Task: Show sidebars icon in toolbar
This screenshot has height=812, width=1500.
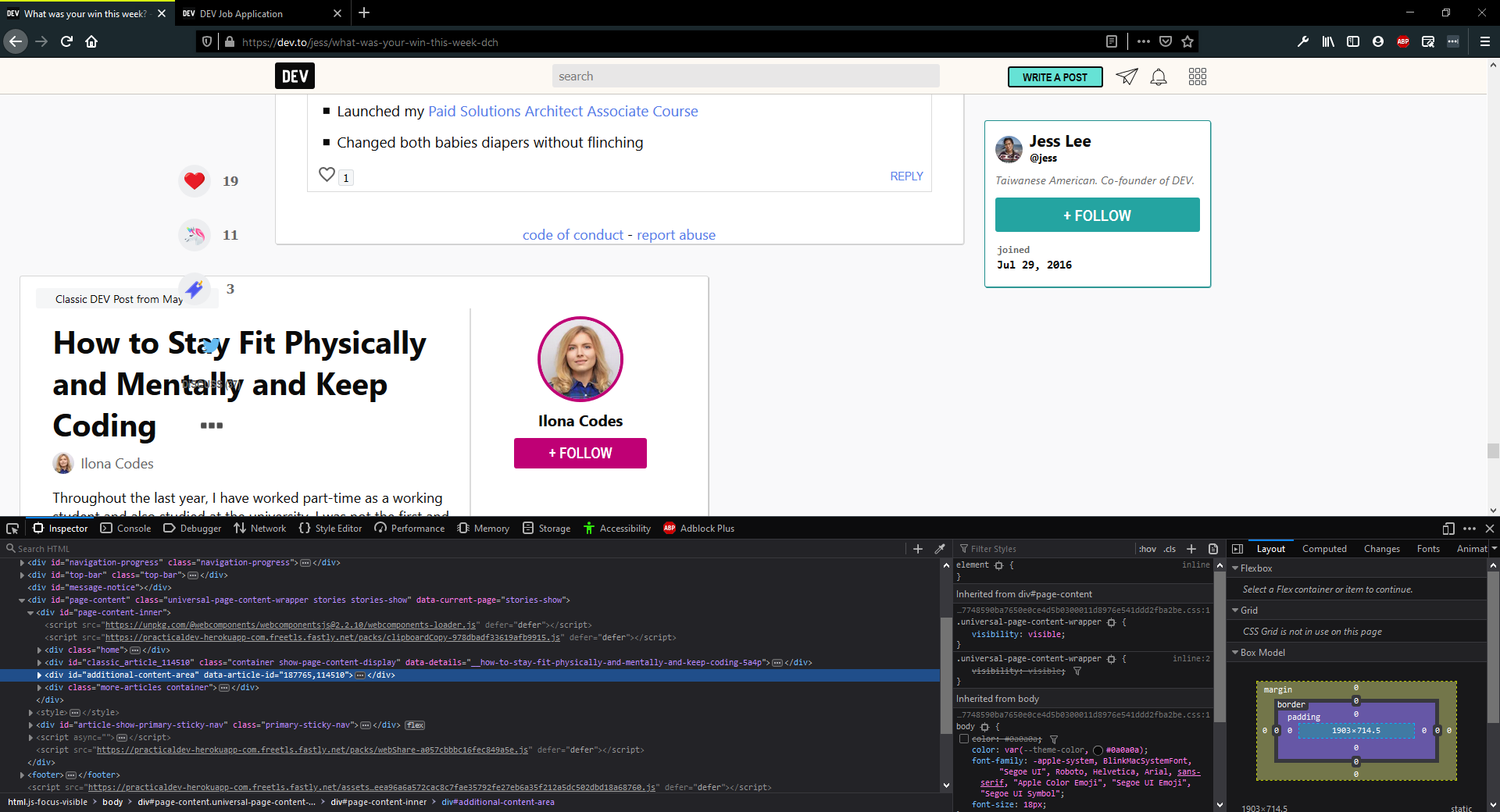Action: [1353, 41]
